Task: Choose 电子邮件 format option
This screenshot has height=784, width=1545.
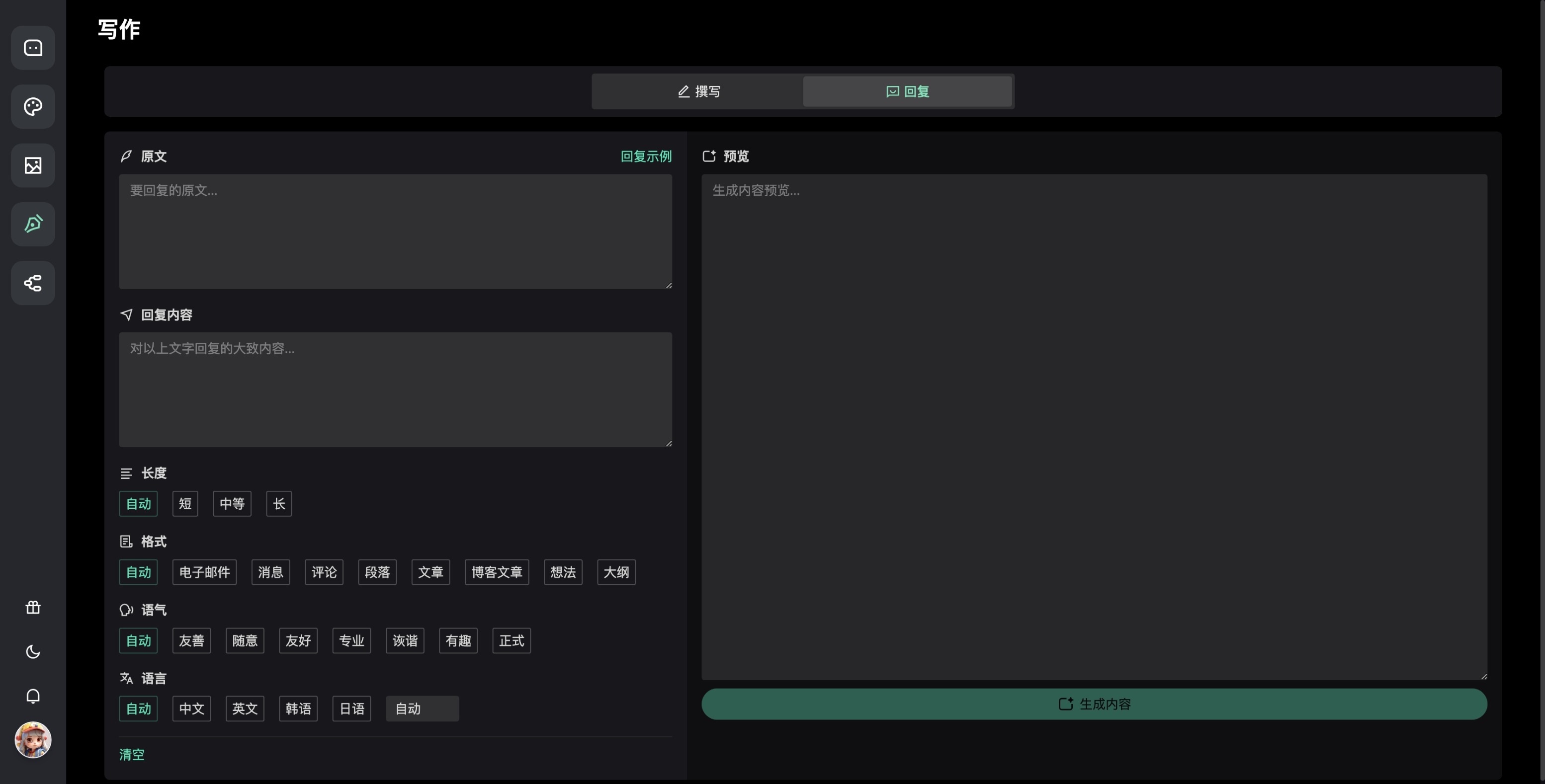Action: pyautogui.click(x=204, y=572)
